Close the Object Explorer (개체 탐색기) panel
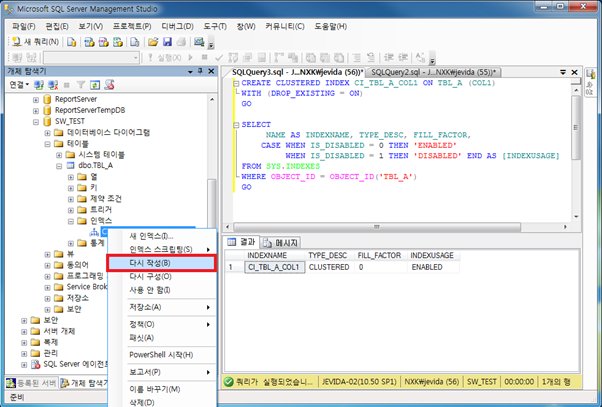Screen dimensions: 602x407 (211, 71)
